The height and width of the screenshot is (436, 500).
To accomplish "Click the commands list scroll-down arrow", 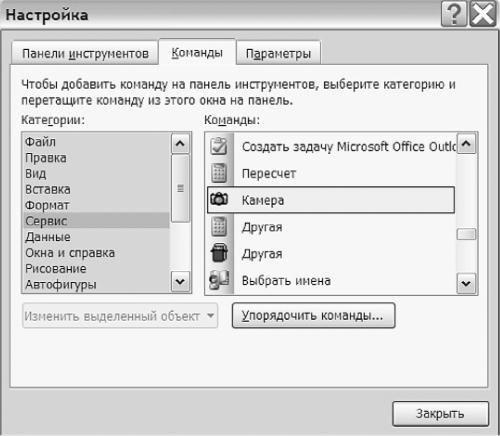I will pyautogui.click(x=466, y=283).
